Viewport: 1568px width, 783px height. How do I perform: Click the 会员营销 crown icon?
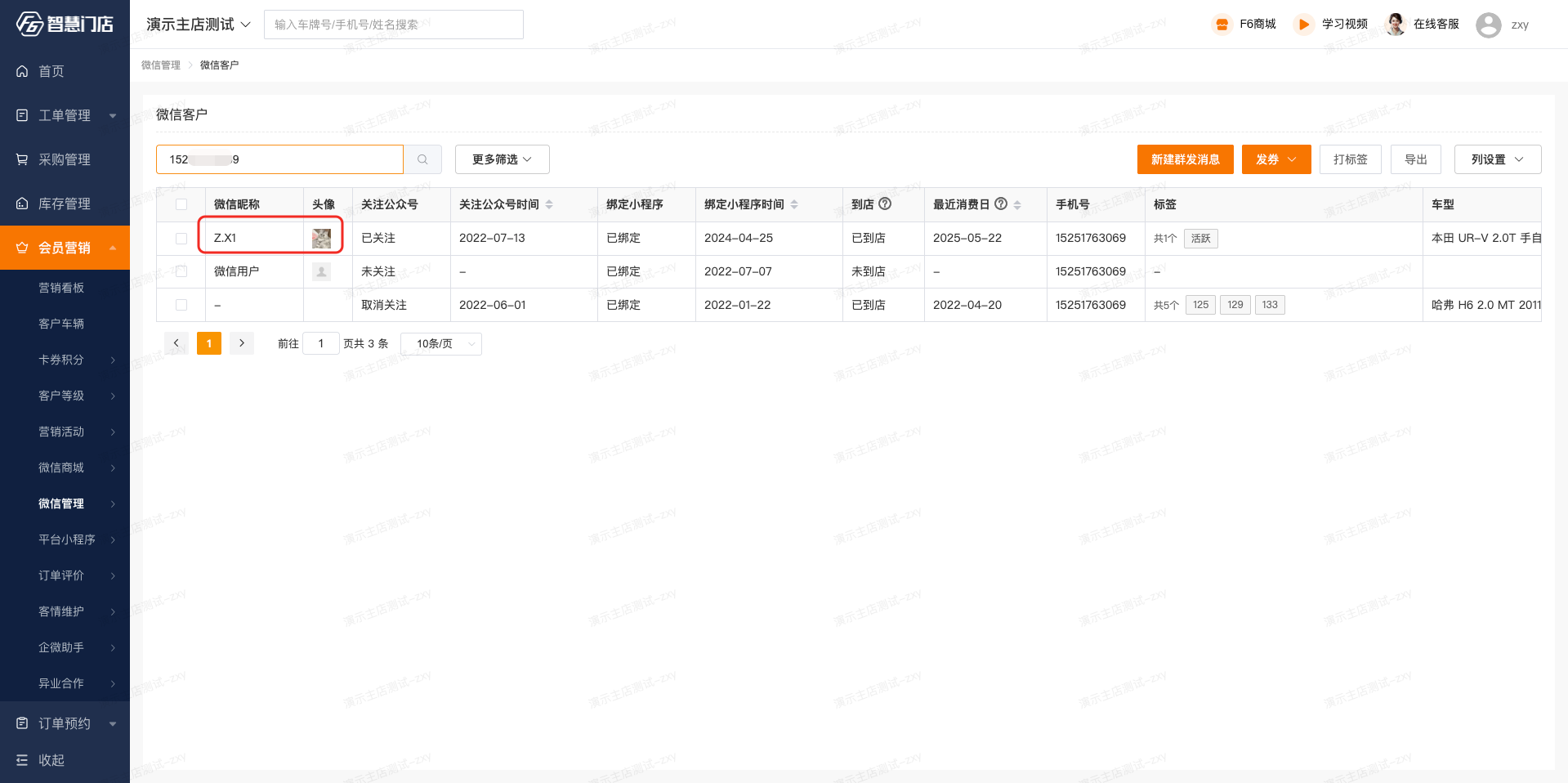(x=22, y=248)
